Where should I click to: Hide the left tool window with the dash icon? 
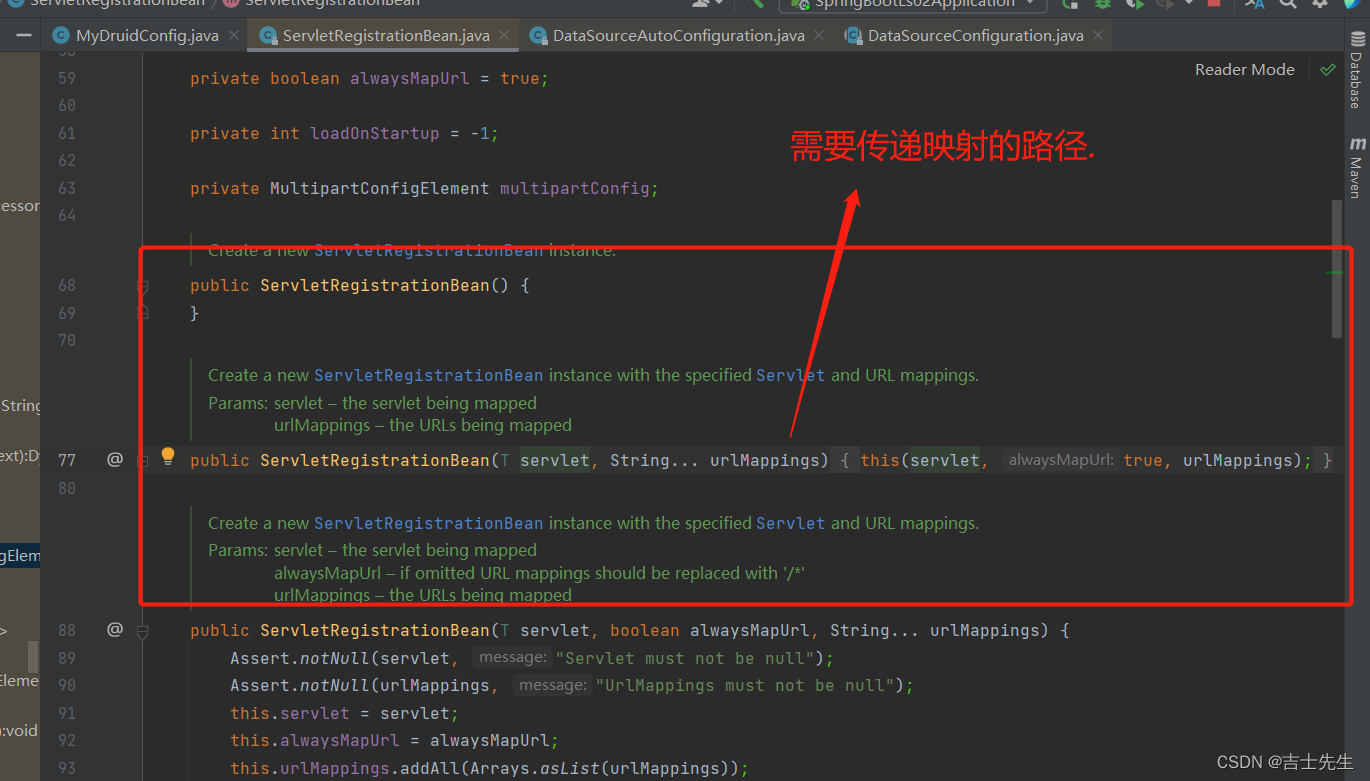[22, 36]
